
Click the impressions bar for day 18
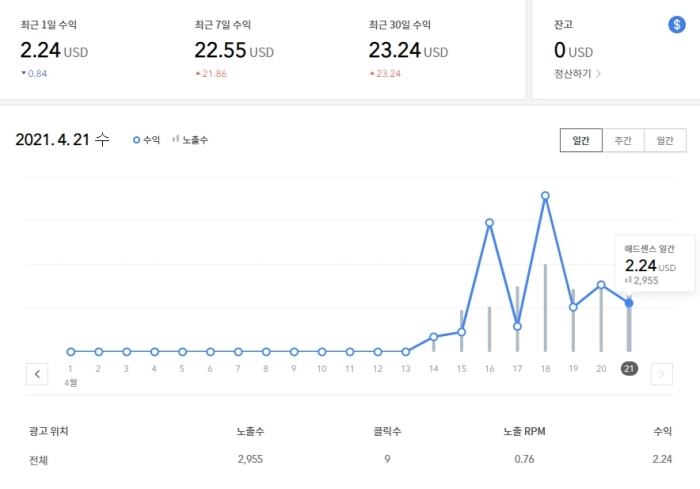545,308
